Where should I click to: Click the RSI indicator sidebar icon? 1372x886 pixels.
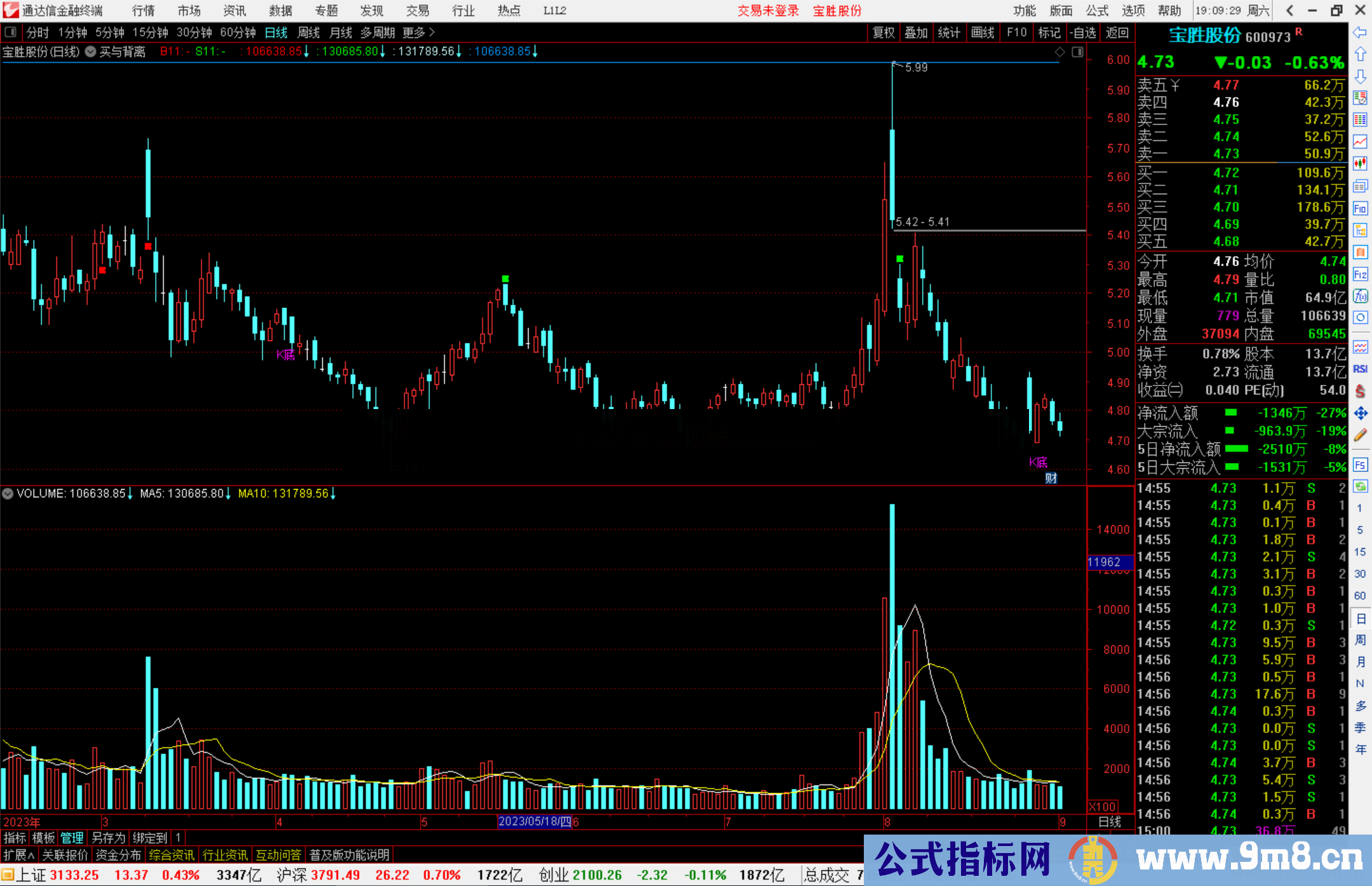click(x=1360, y=369)
